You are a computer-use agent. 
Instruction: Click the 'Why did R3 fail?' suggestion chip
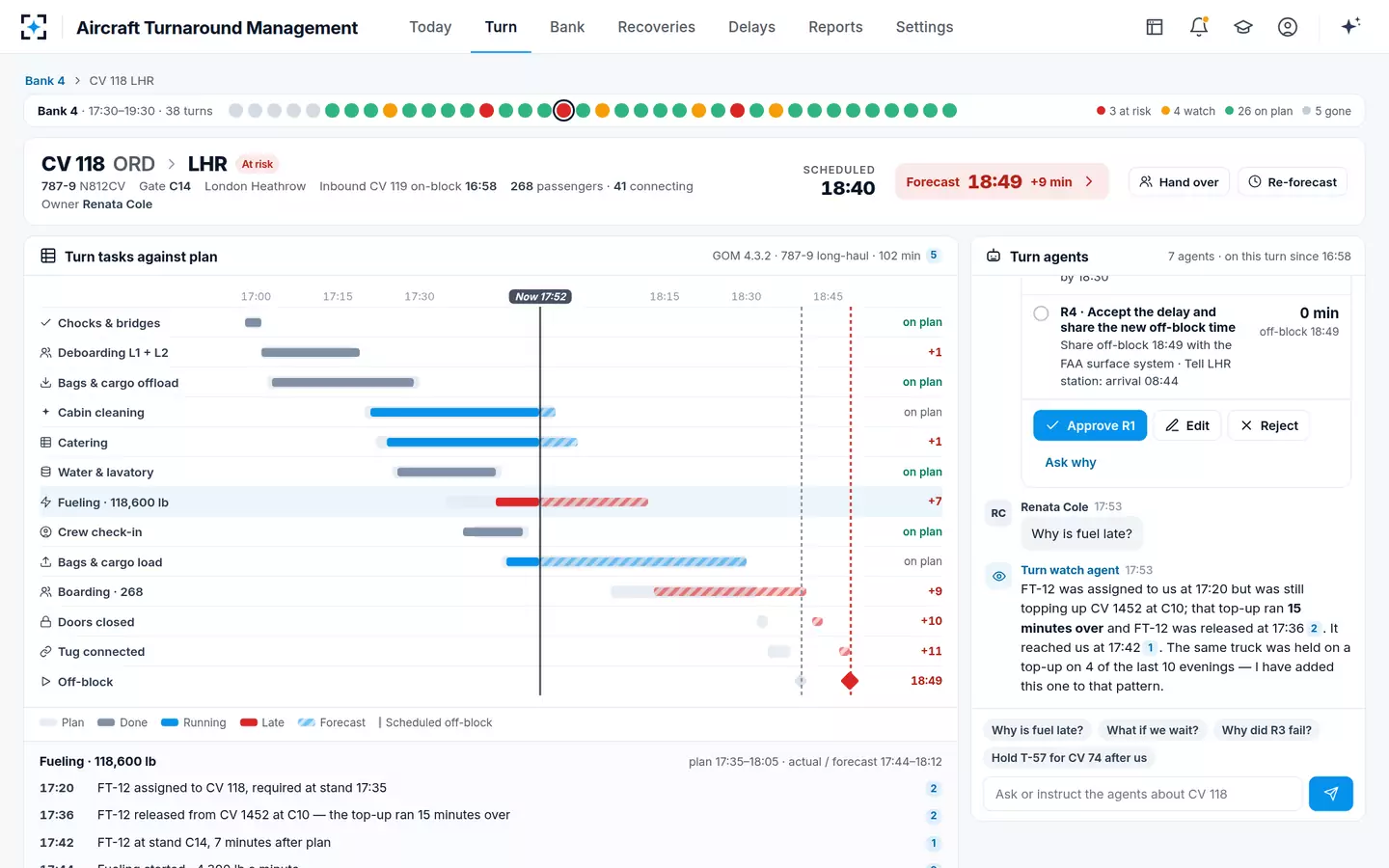click(1266, 730)
